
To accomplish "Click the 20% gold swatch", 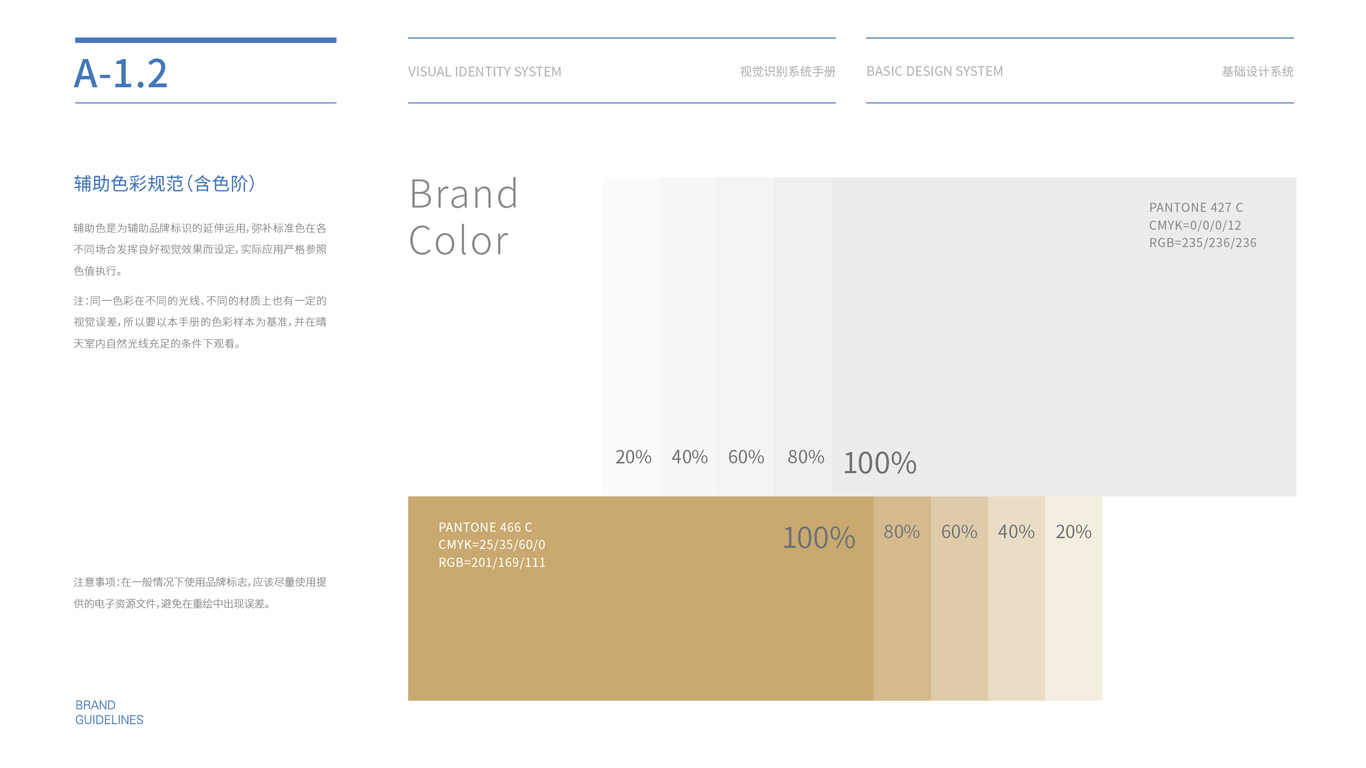I will click(1074, 598).
